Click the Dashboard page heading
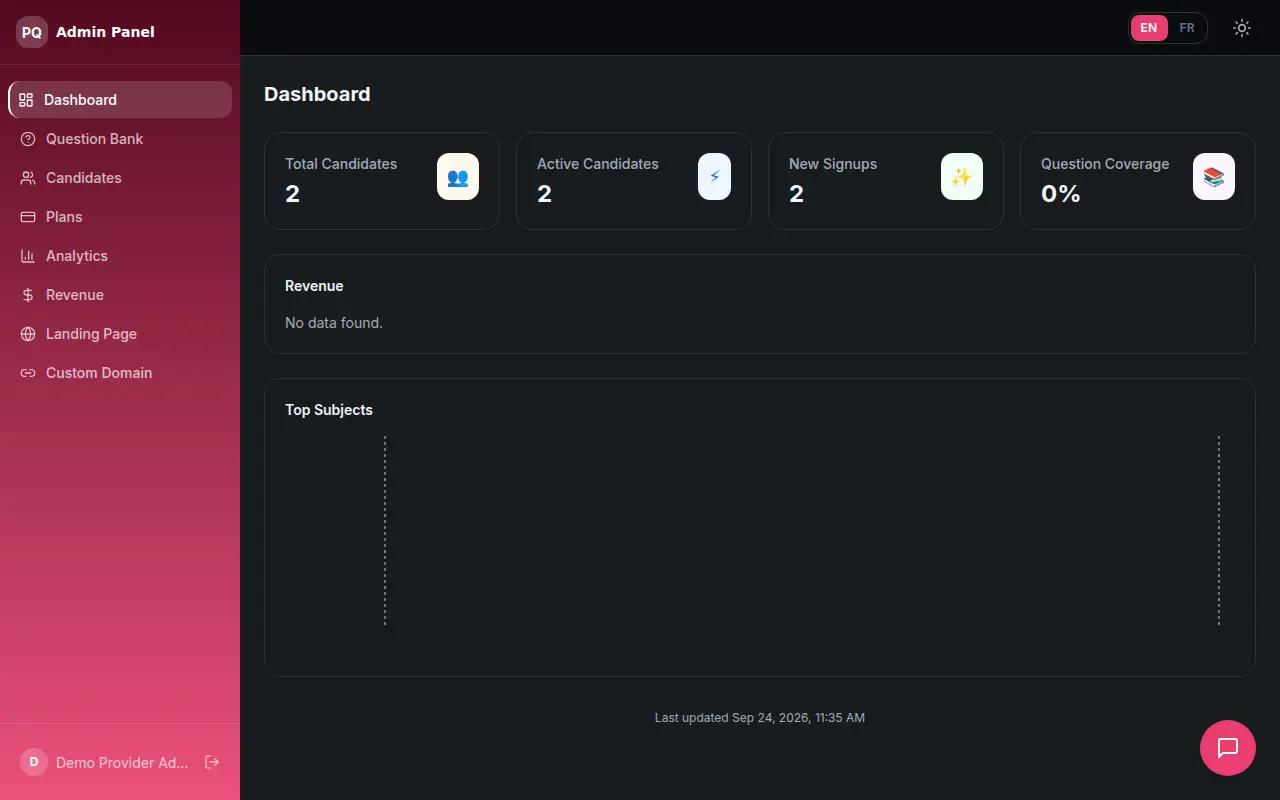This screenshot has height=800, width=1280. point(317,94)
